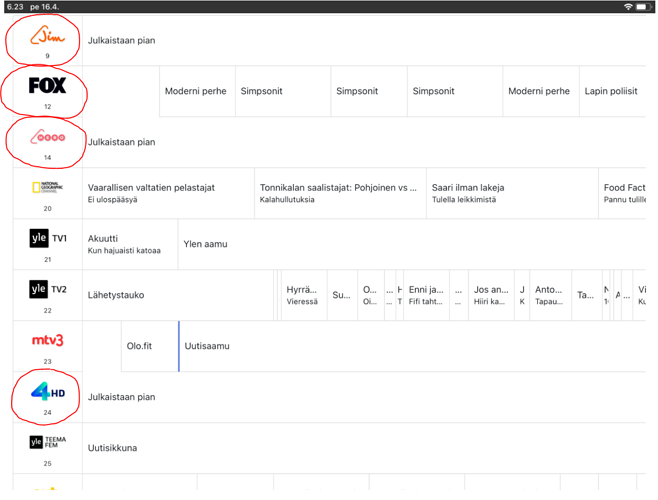
Task: Open Vaarallisen valtatien pelastajat program
Action: coord(167,193)
